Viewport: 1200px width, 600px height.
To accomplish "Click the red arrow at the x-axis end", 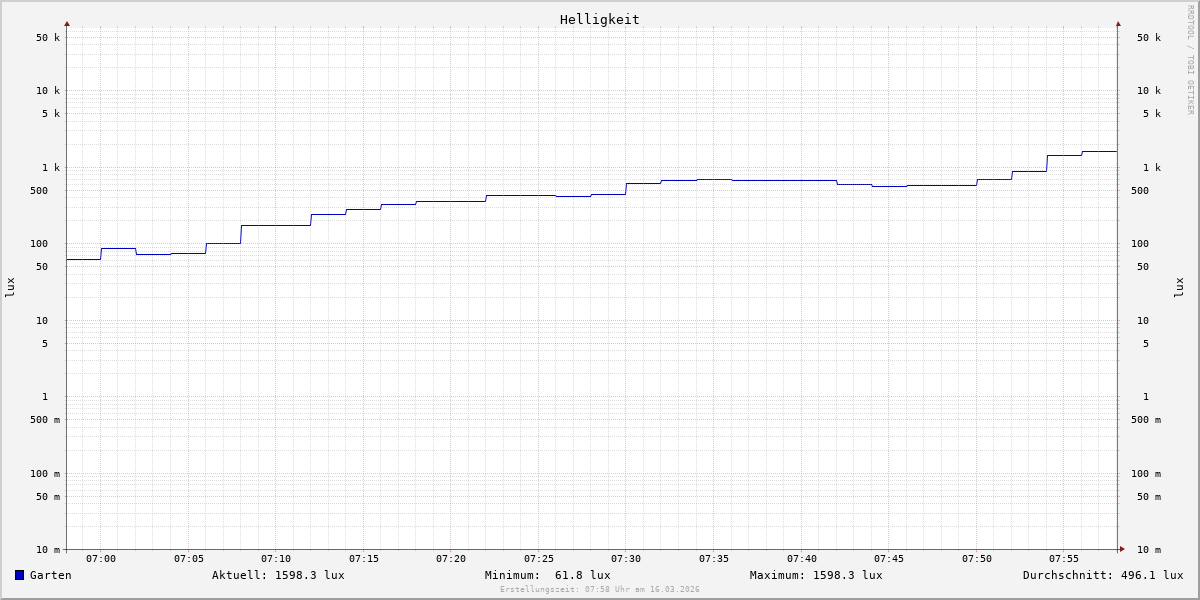I will pyautogui.click(x=1122, y=549).
